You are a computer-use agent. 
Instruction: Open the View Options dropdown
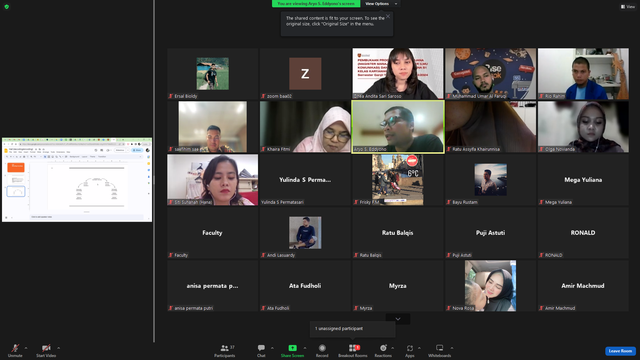[x=380, y=4]
